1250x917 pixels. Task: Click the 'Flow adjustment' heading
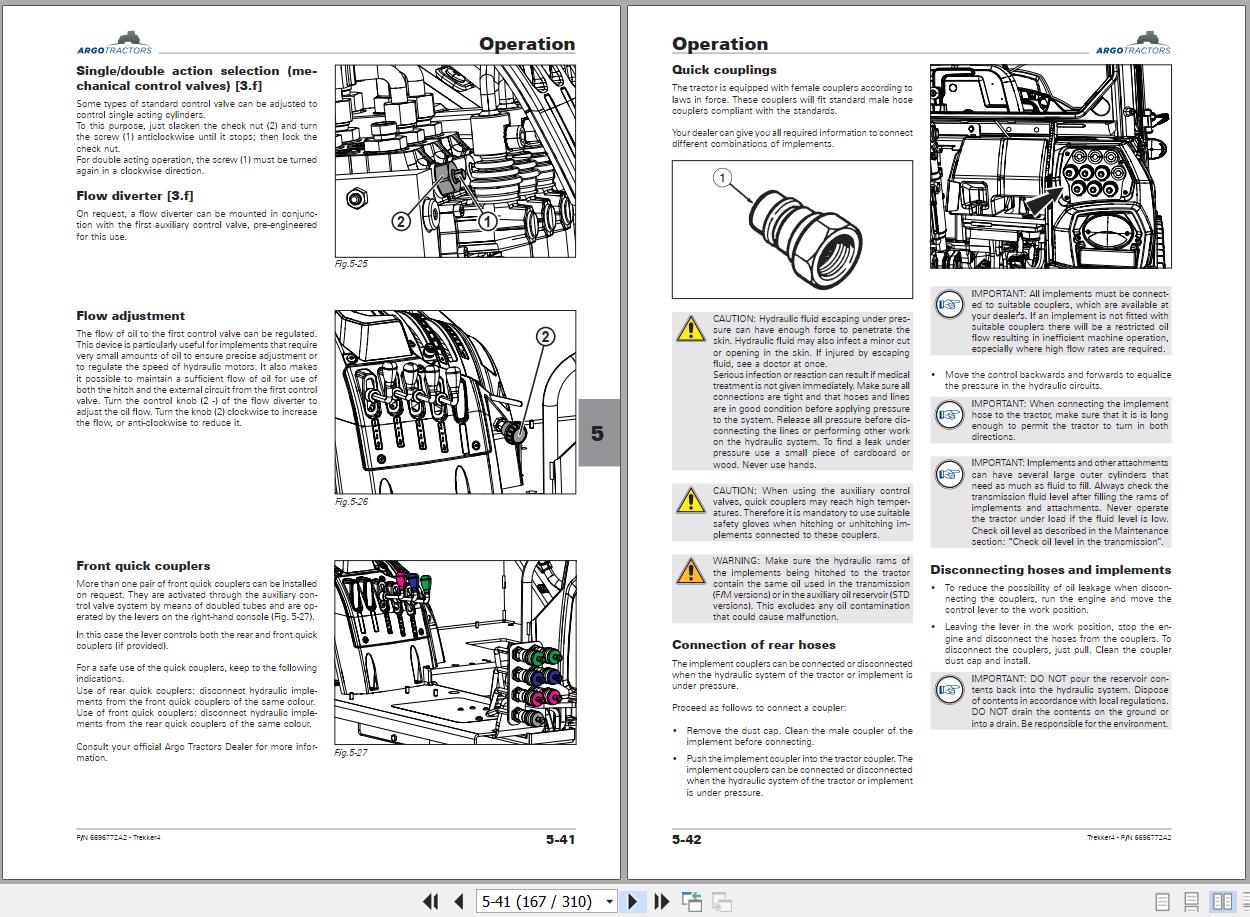pos(131,316)
